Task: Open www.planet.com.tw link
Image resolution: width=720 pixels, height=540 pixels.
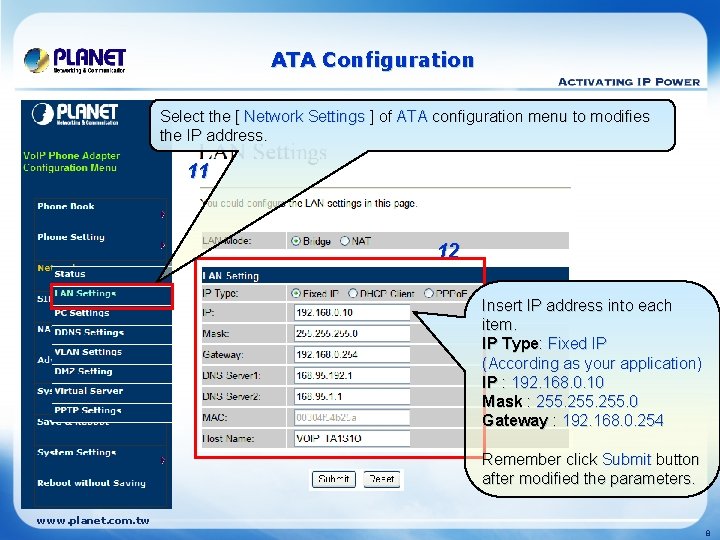Action: (x=93, y=521)
